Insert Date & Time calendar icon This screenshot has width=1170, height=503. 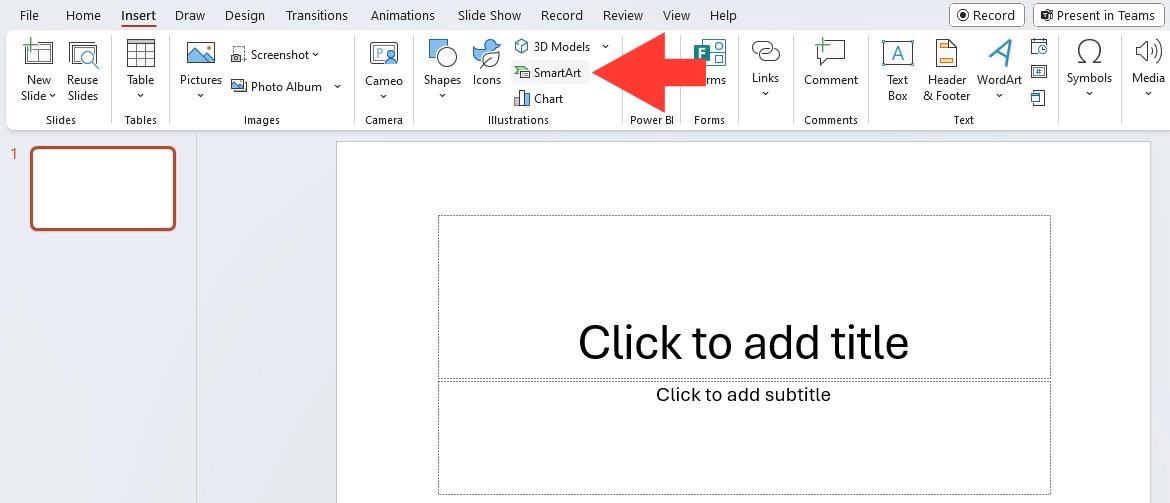click(1039, 46)
